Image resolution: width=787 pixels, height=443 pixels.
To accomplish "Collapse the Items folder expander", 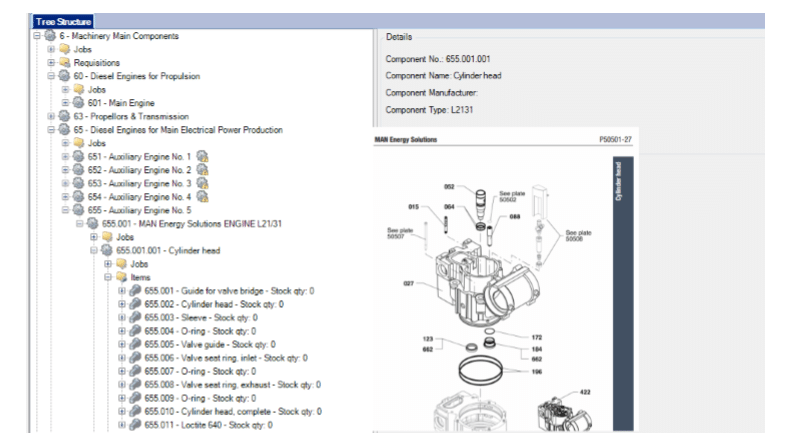I will [x=108, y=277].
